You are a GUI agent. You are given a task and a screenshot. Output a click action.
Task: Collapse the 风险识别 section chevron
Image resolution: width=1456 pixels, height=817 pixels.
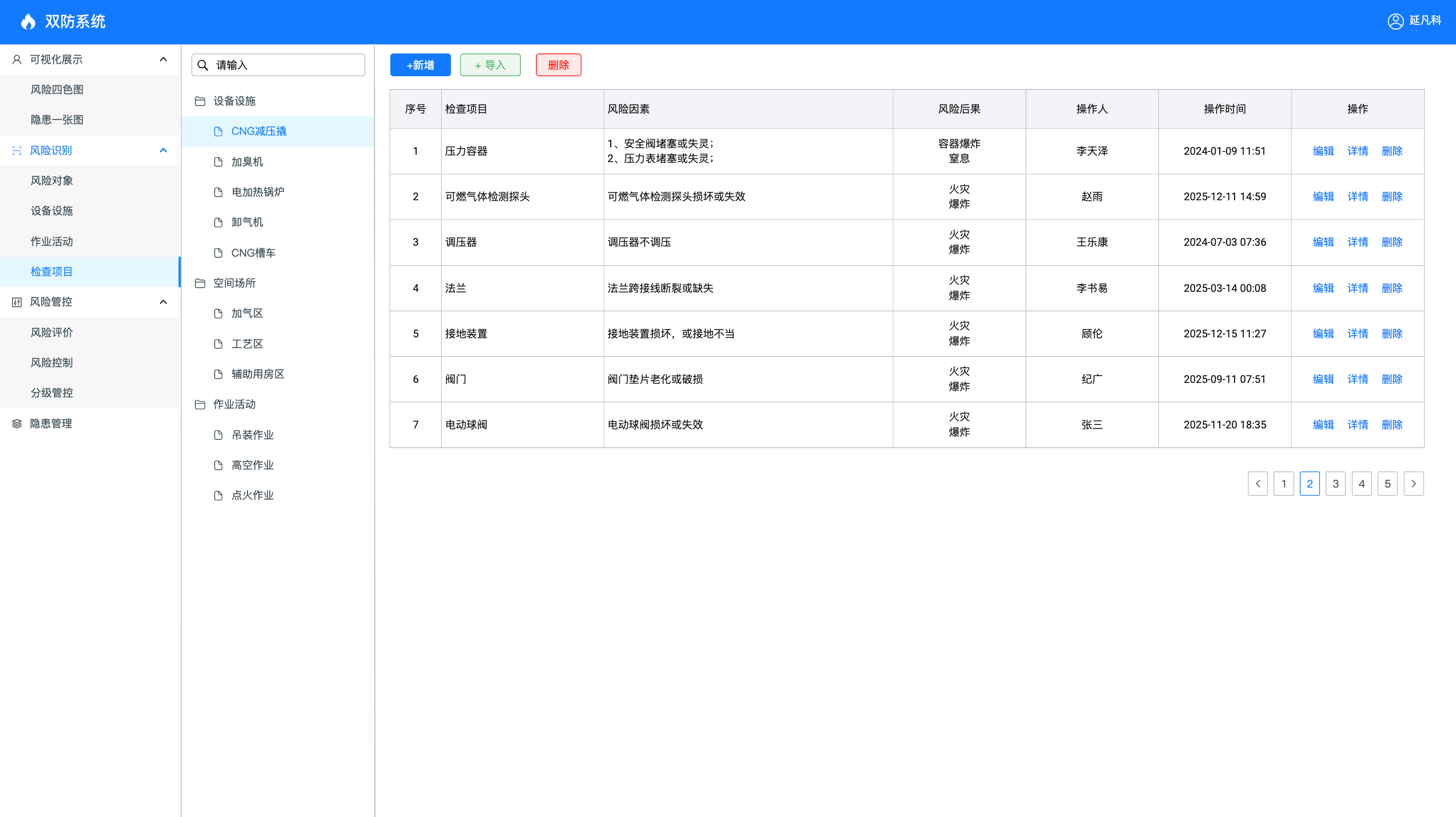(163, 151)
